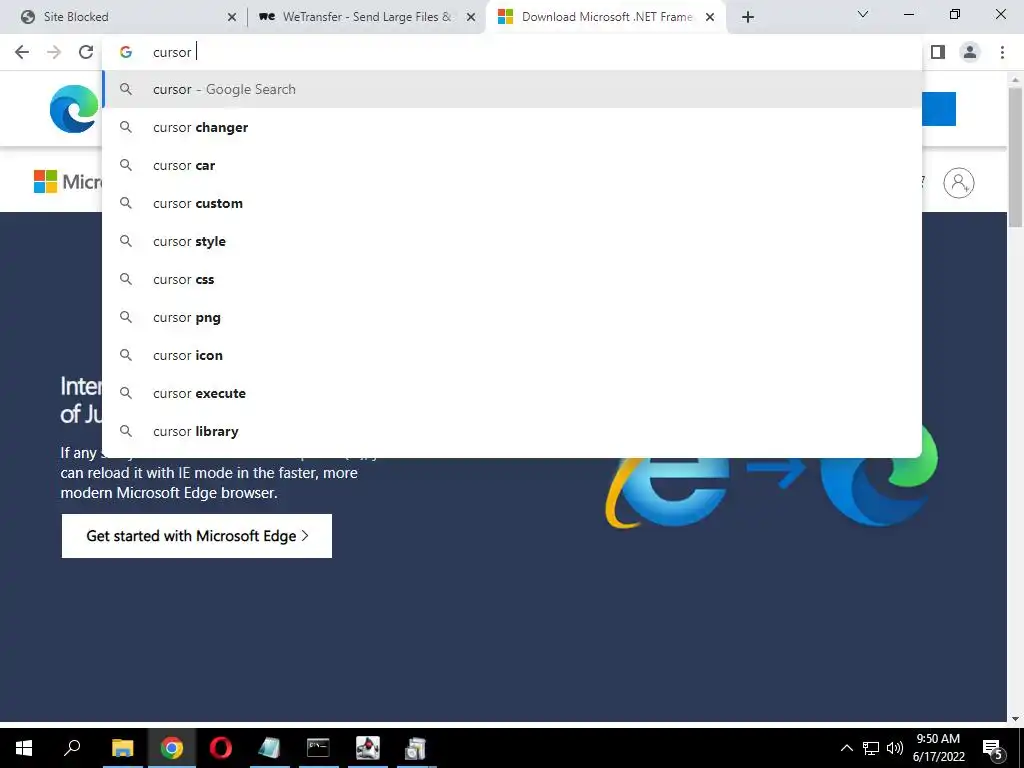Open the new tab plus button
Image resolution: width=1024 pixels, height=768 pixels.
pyautogui.click(x=748, y=17)
